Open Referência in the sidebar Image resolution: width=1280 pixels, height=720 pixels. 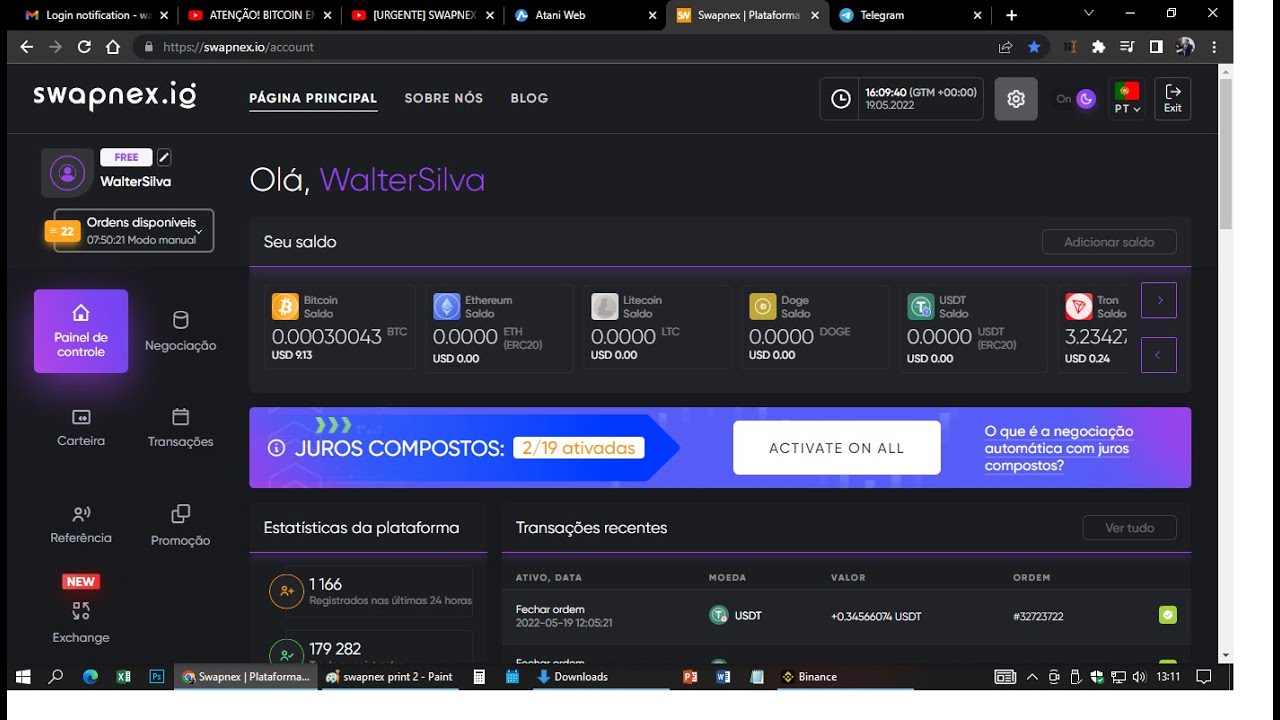pos(81,525)
